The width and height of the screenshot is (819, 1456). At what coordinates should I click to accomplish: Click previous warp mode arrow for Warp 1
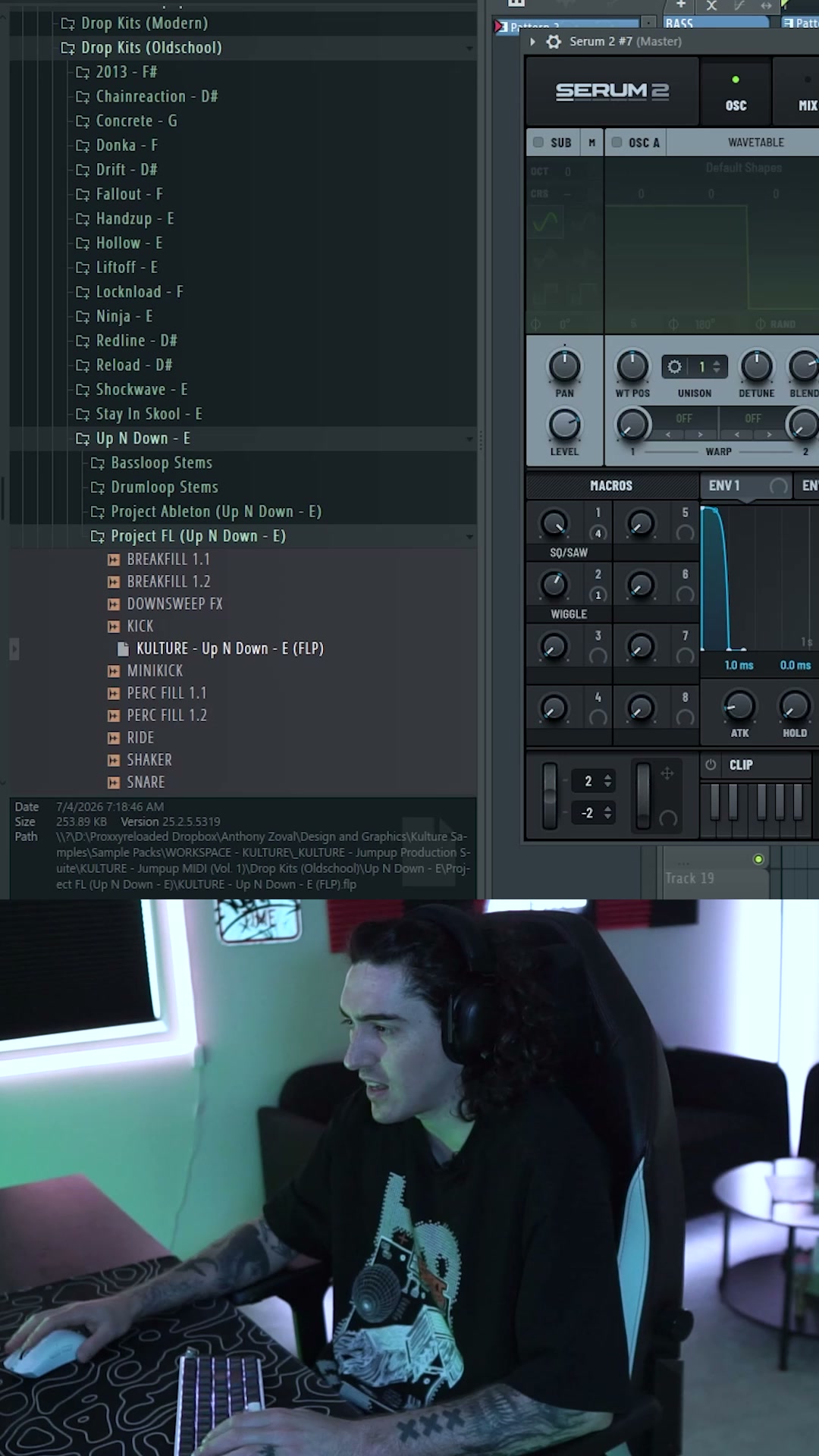[x=668, y=435]
